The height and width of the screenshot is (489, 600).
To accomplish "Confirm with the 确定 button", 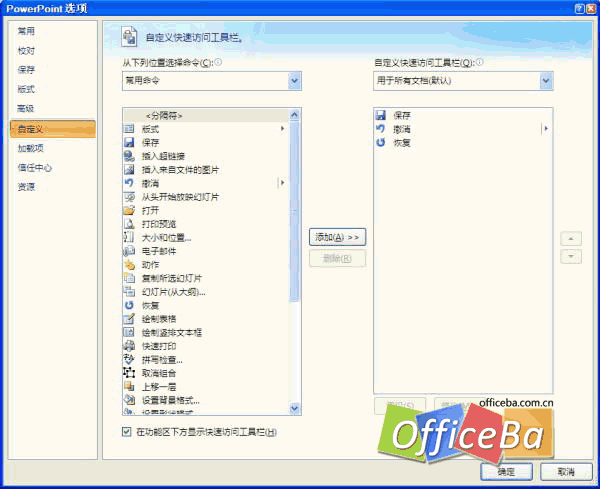I will click(506, 472).
